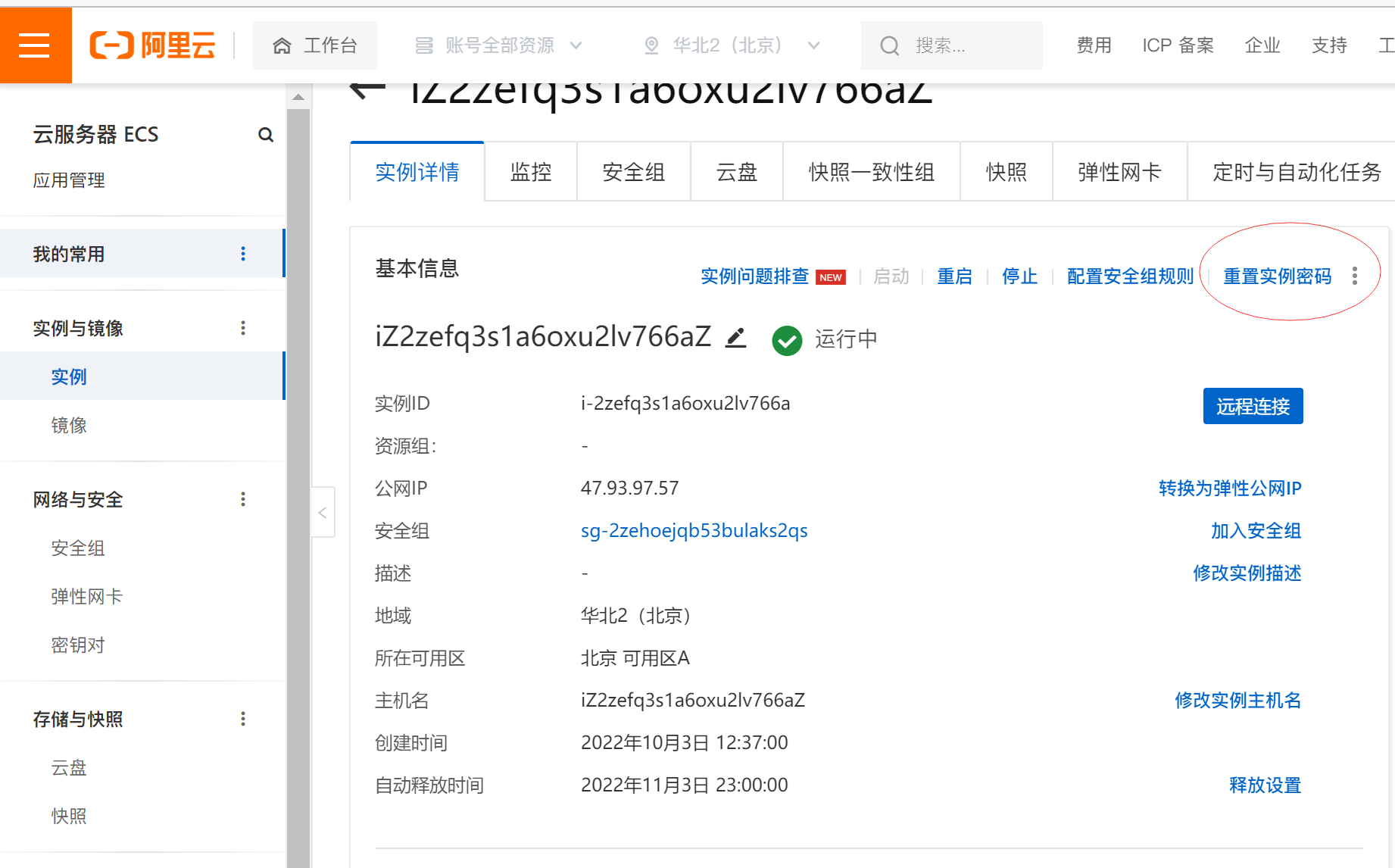Open security group sg-2zehoejqb53bulaks2qs link
This screenshot has width=1395, height=868.
(x=694, y=531)
